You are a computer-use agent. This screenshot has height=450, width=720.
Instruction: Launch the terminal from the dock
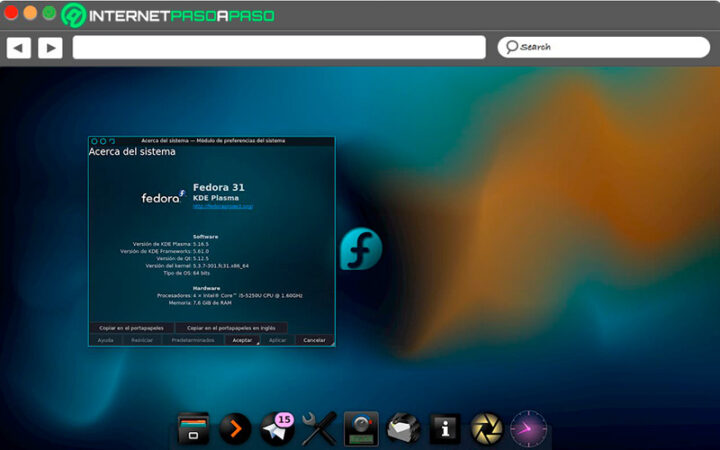pos(235,429)
